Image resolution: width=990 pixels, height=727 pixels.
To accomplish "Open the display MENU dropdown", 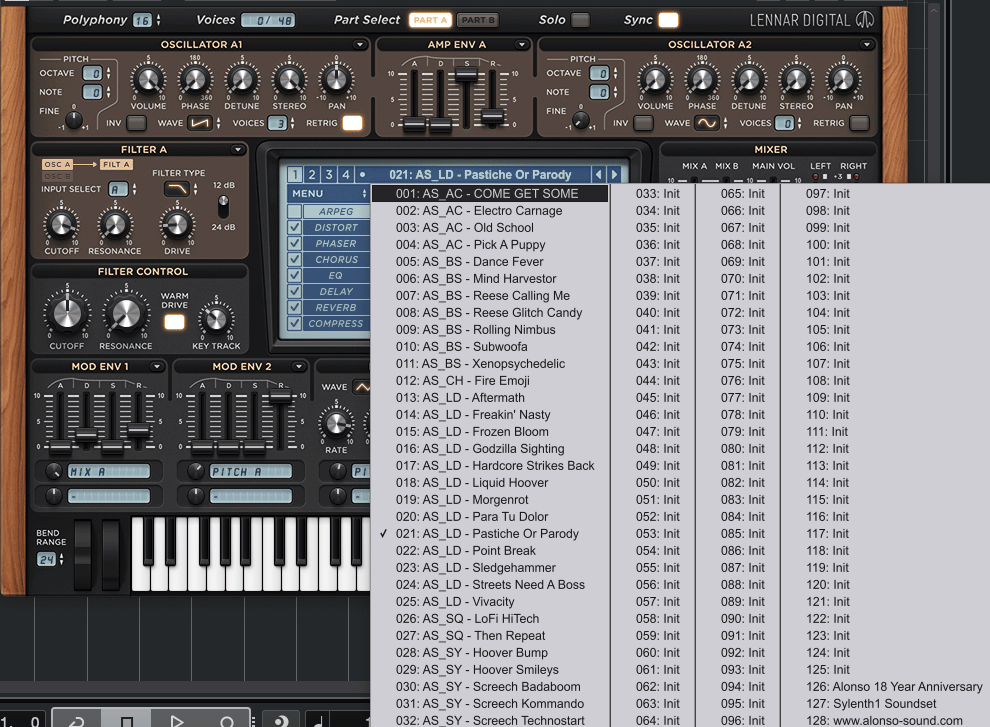I will pyautogui.click(x=328, y=193).
